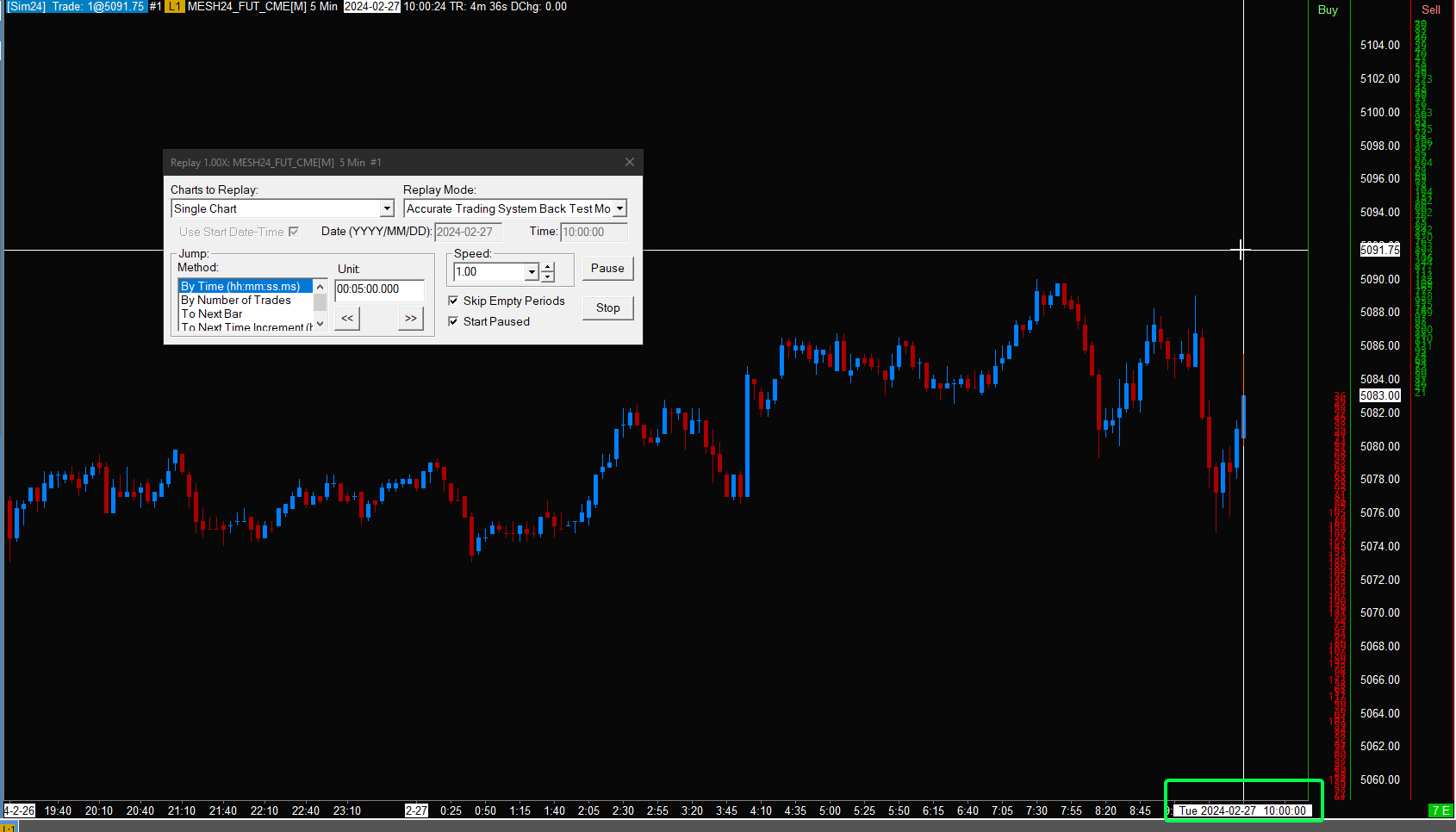Click the jump method list's up arrow
Image resolution: width=1456 pixels, height=832 pixels.
320,287
